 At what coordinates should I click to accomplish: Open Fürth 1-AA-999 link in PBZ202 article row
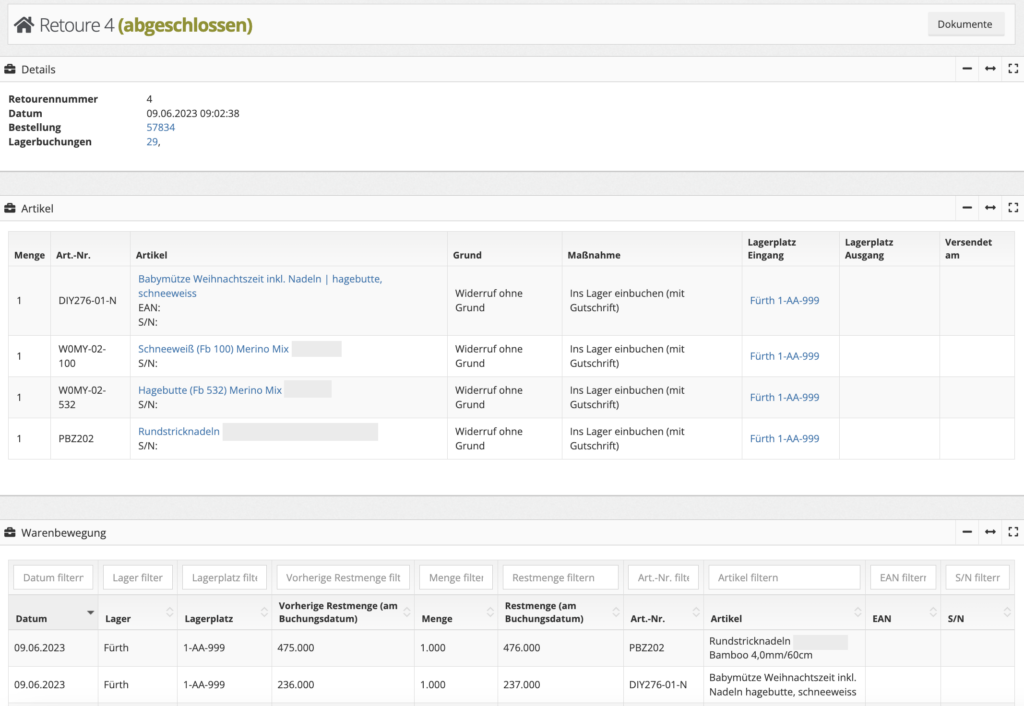pos(784,438)
